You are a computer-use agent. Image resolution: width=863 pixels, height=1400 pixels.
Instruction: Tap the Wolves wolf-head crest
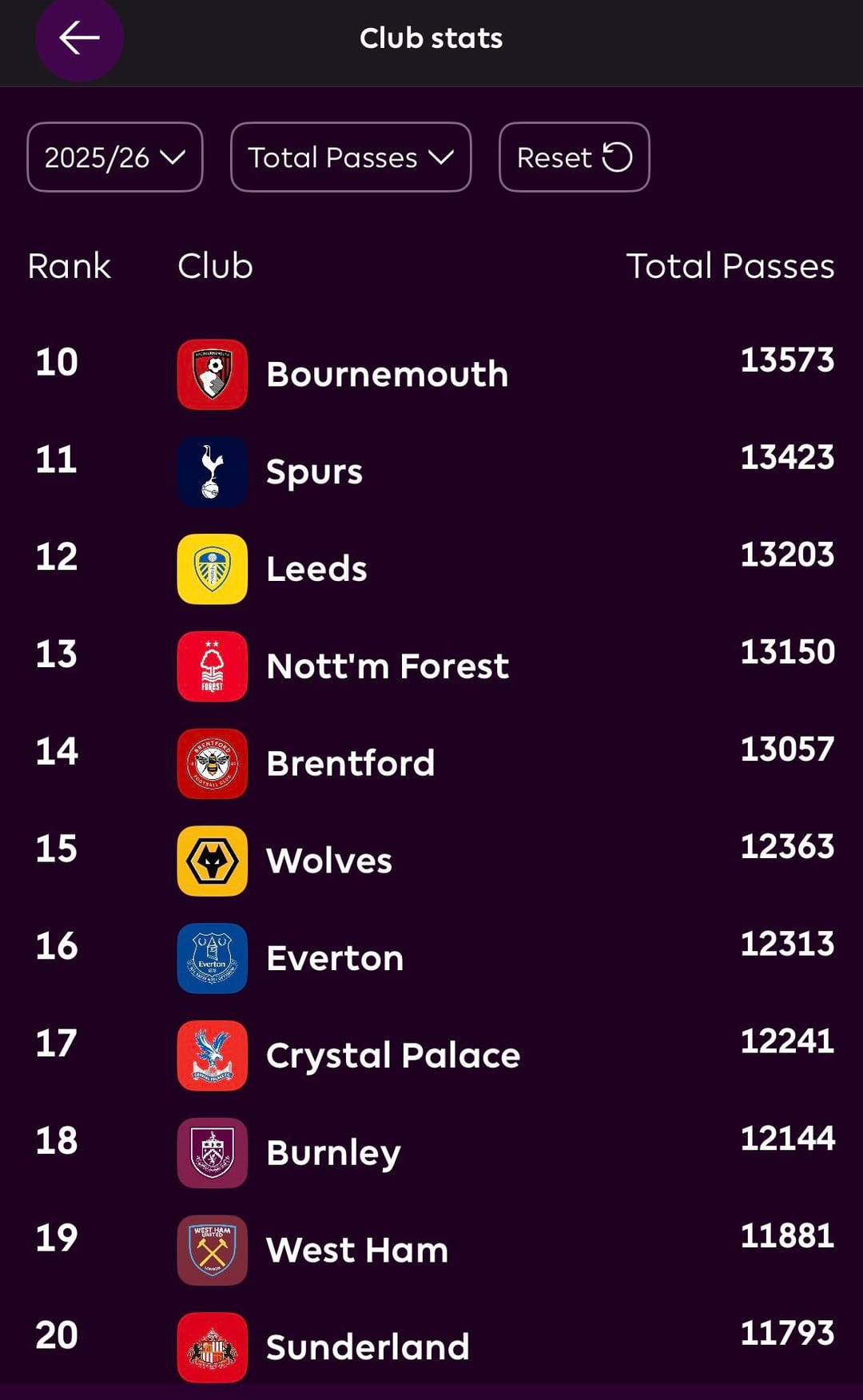point(212,861)
